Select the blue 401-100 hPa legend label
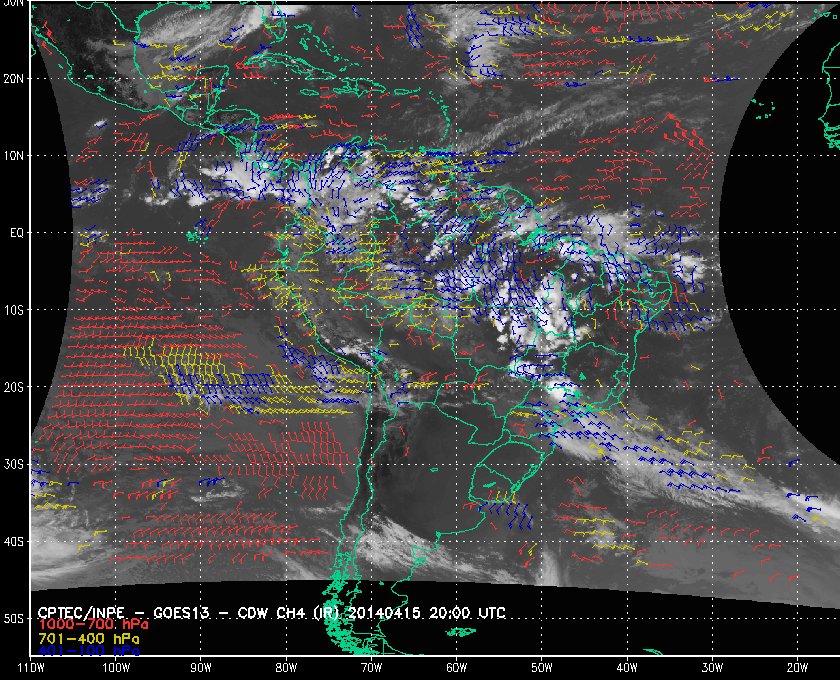Image resolution: width=840 pixels, height=680 pixels. (x=89, y=651)
